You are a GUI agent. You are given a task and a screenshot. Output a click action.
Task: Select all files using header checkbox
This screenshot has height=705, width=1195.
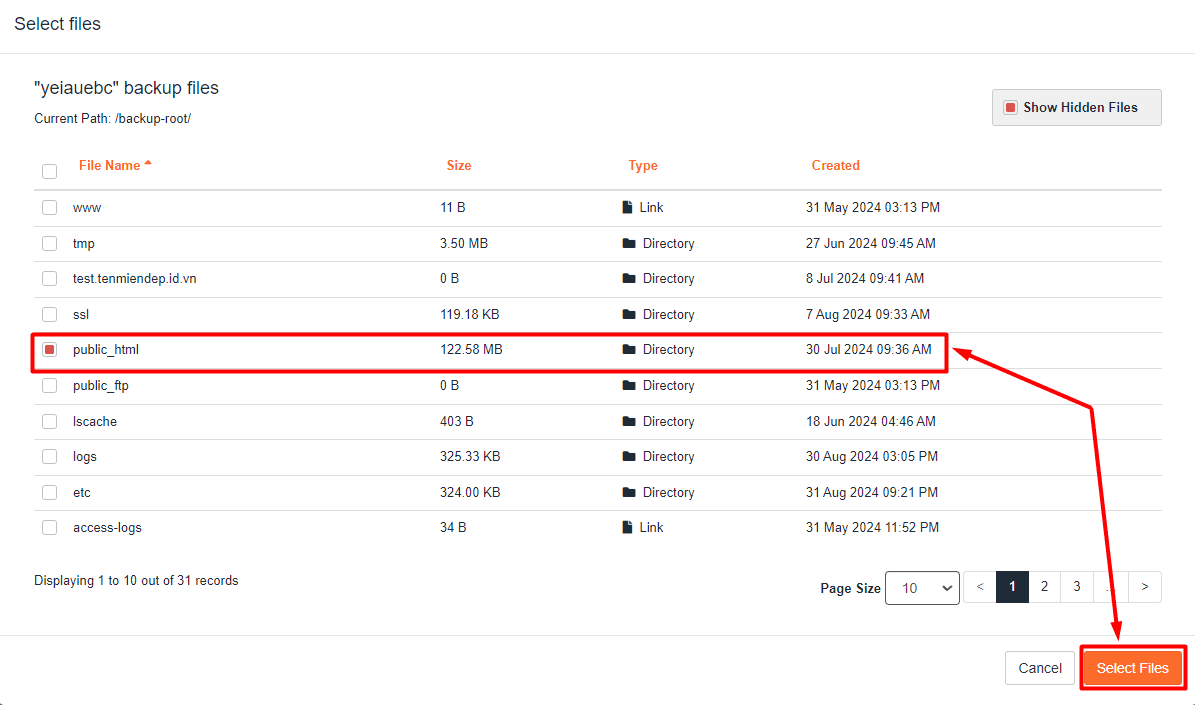(x=49, y=171)
